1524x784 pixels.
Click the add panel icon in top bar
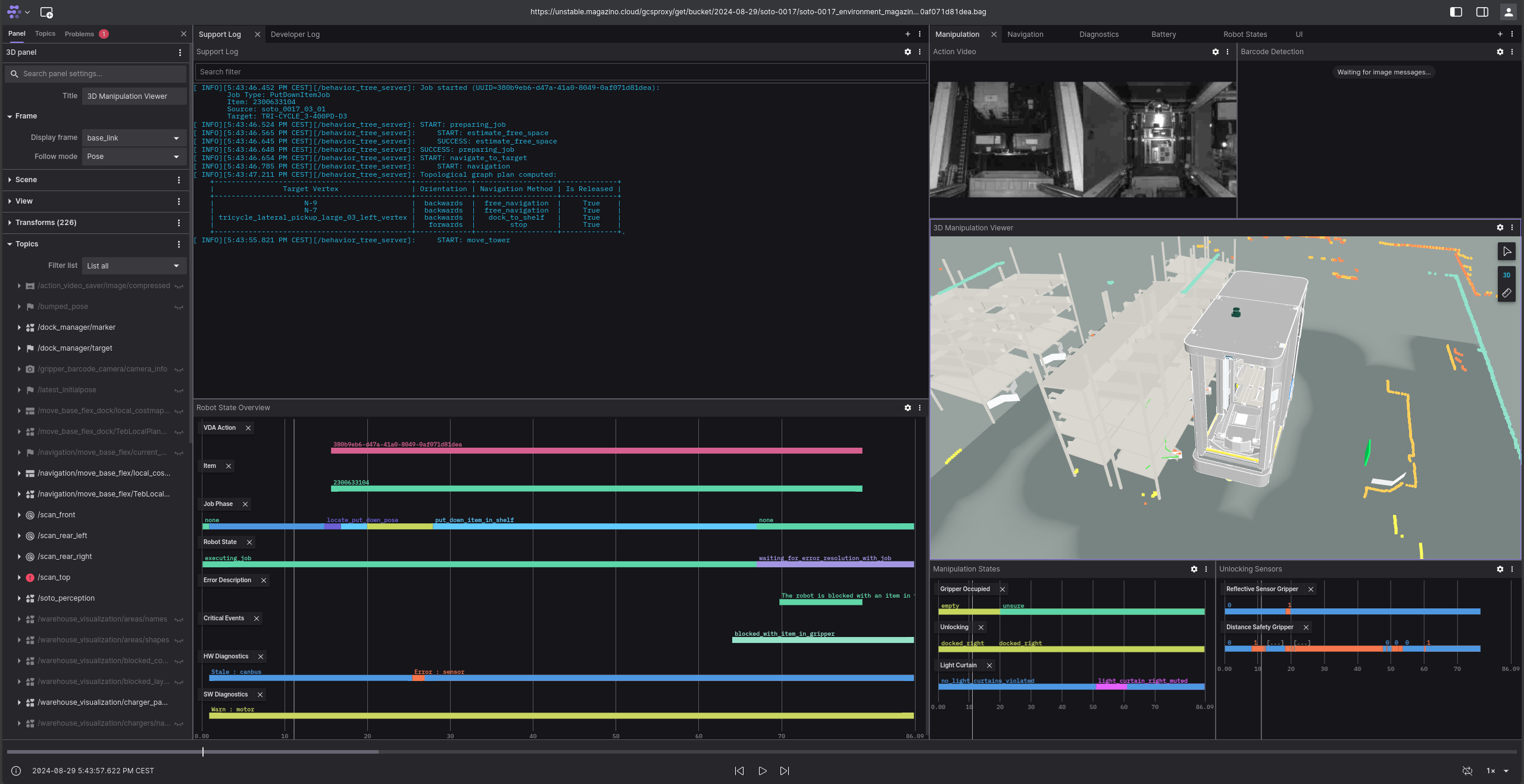pyautogui.click(x=46, y=12)
